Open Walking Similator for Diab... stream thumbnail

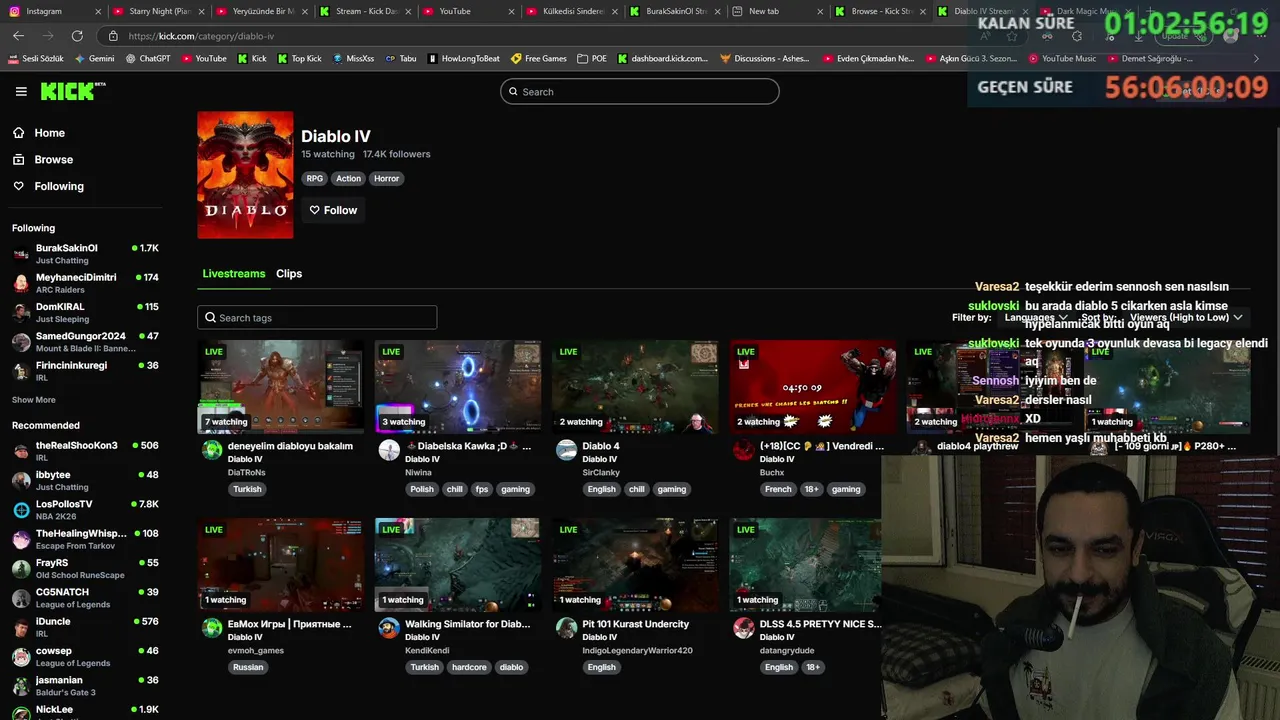coord(458,565)
